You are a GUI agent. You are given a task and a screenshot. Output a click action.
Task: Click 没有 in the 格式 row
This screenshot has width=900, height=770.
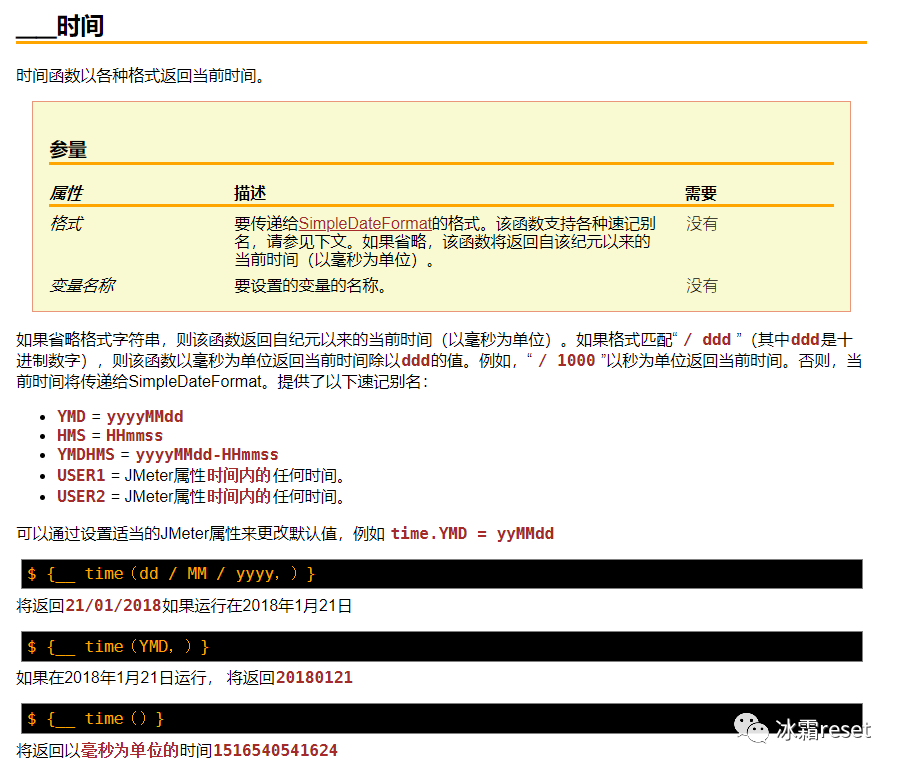(x=701, y=224)
